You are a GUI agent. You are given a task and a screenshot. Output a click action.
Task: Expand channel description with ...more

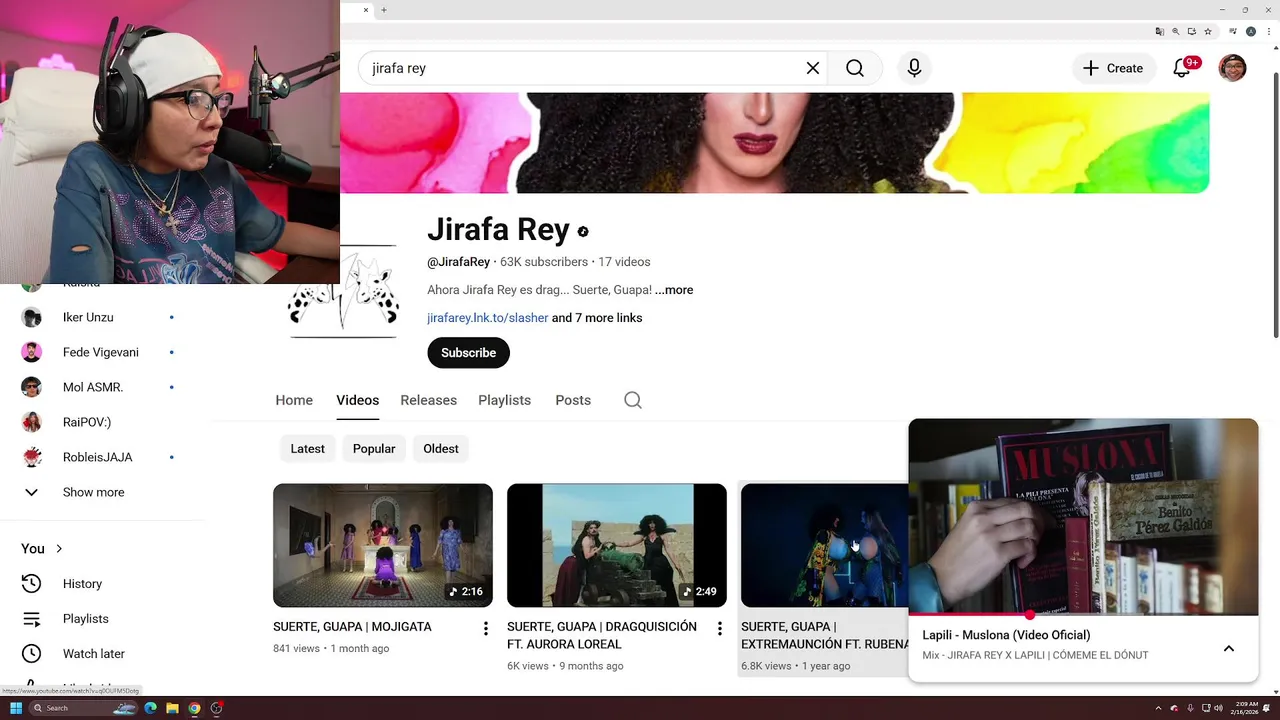(674, 290)
